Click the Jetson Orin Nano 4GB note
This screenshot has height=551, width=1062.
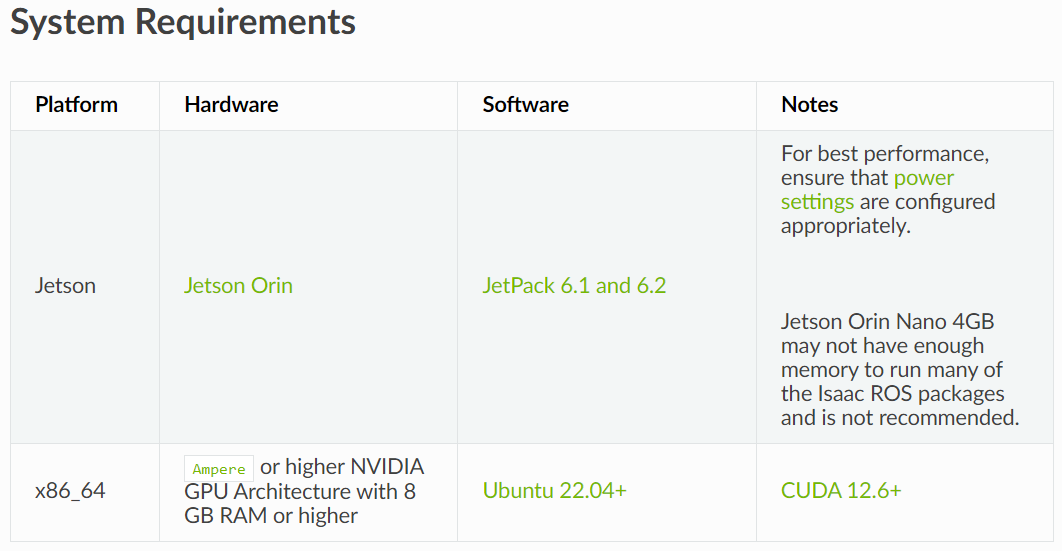tap(899, 370)
